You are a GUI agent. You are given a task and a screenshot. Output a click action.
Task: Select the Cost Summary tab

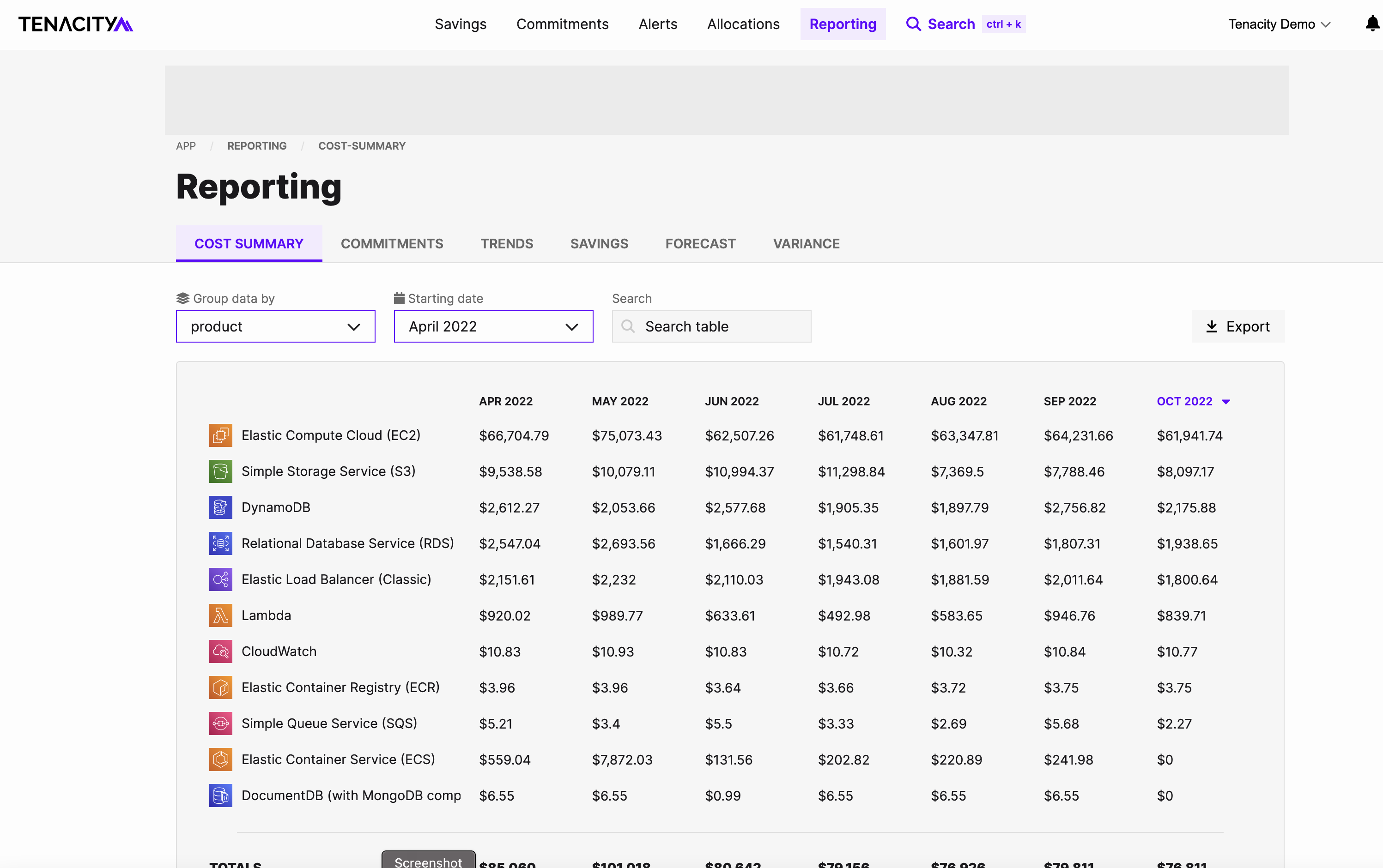click(x=249, y=243)
